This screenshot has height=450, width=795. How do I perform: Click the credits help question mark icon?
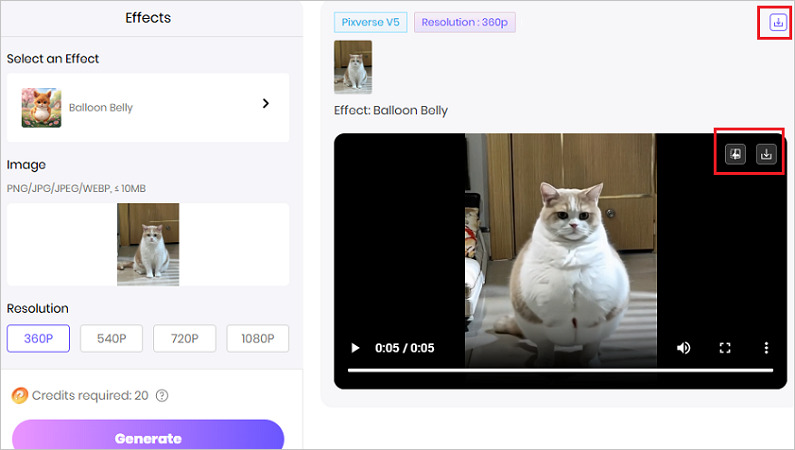coord(162,395)
